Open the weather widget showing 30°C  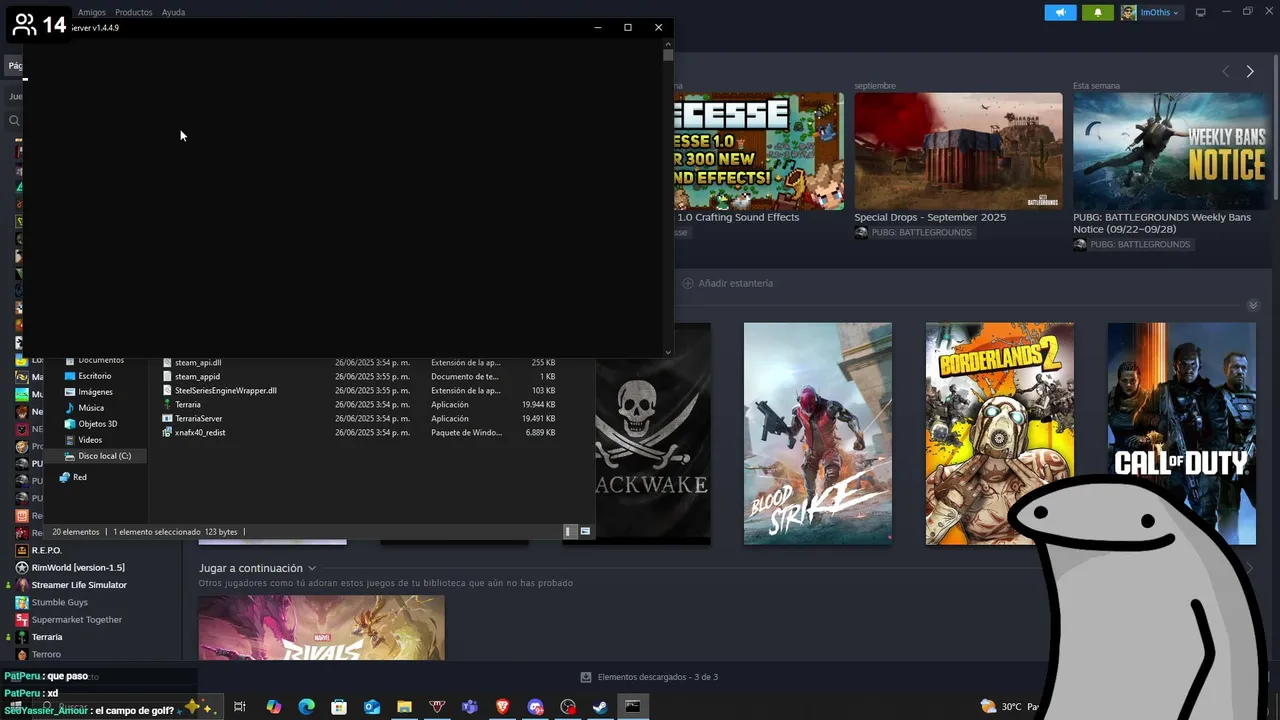click(1010, 707)
